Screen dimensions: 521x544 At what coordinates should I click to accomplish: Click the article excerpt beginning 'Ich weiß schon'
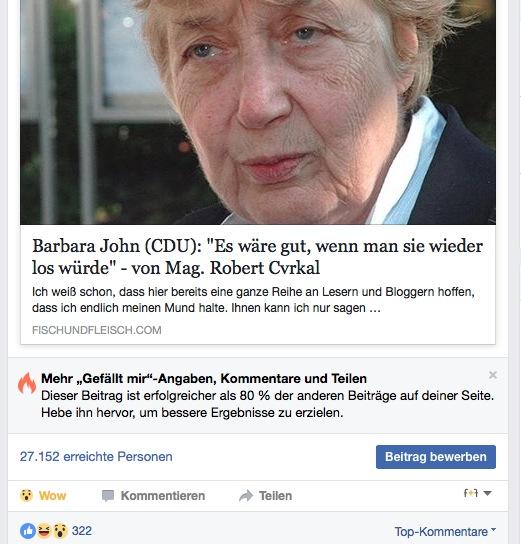point(253,300)
